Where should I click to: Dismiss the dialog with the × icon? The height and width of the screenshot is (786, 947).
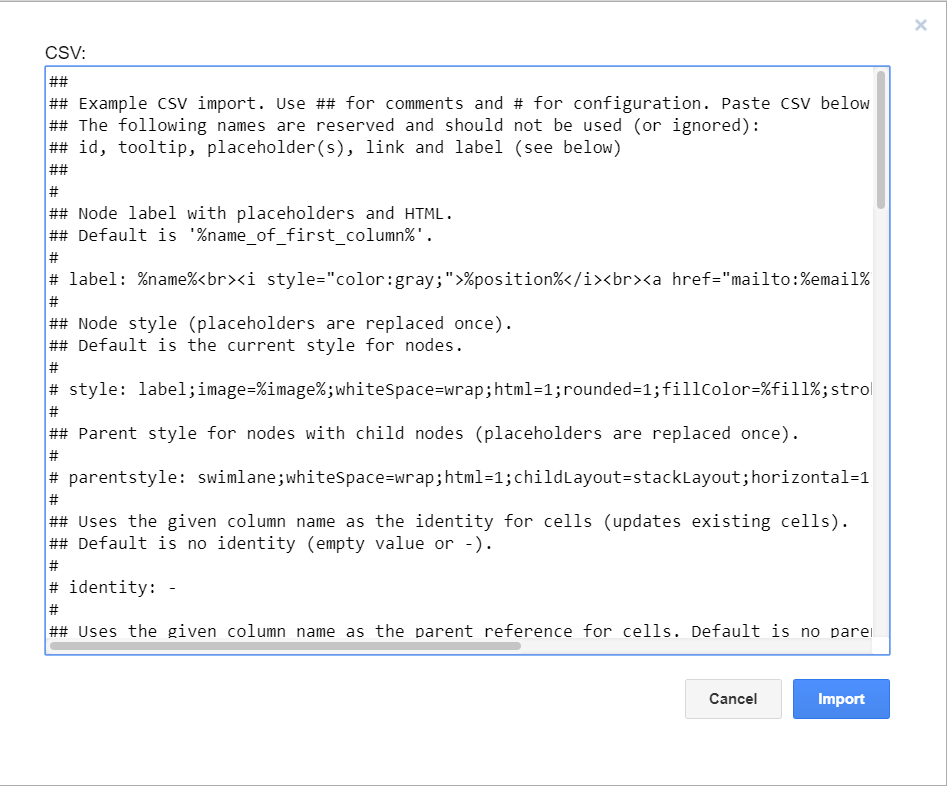920,25
